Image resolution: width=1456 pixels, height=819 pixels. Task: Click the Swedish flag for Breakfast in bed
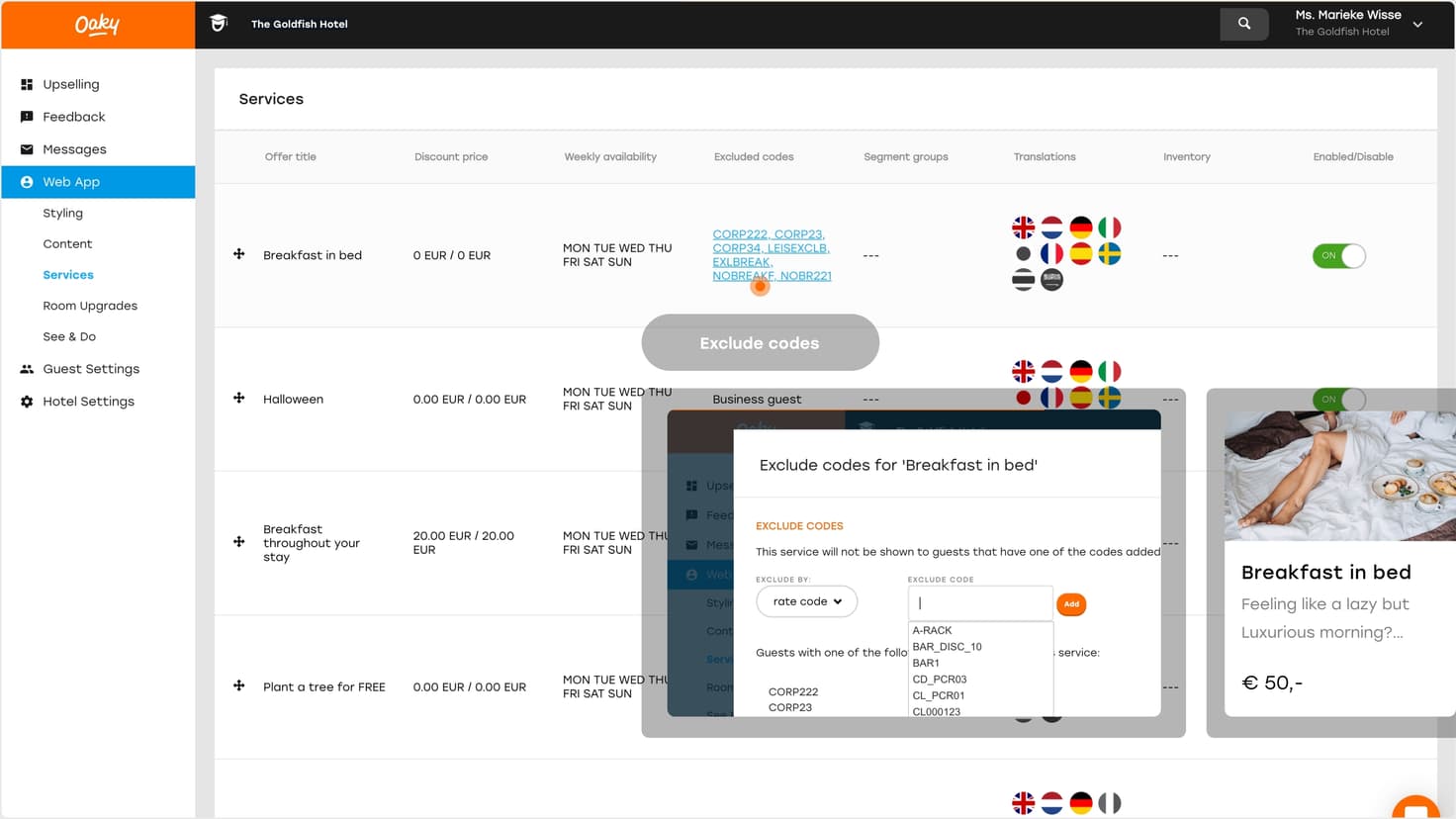1110,254
